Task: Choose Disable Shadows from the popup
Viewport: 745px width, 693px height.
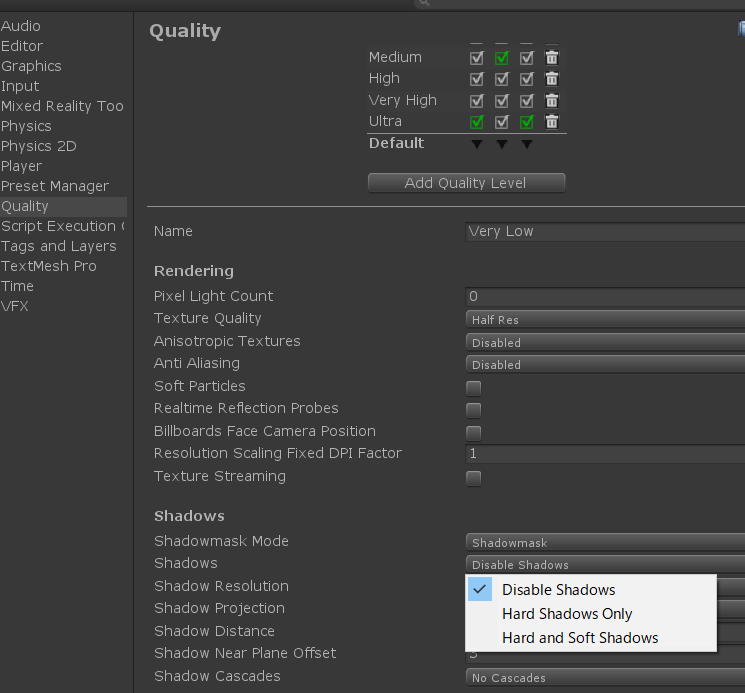Action: pos(591,589)
